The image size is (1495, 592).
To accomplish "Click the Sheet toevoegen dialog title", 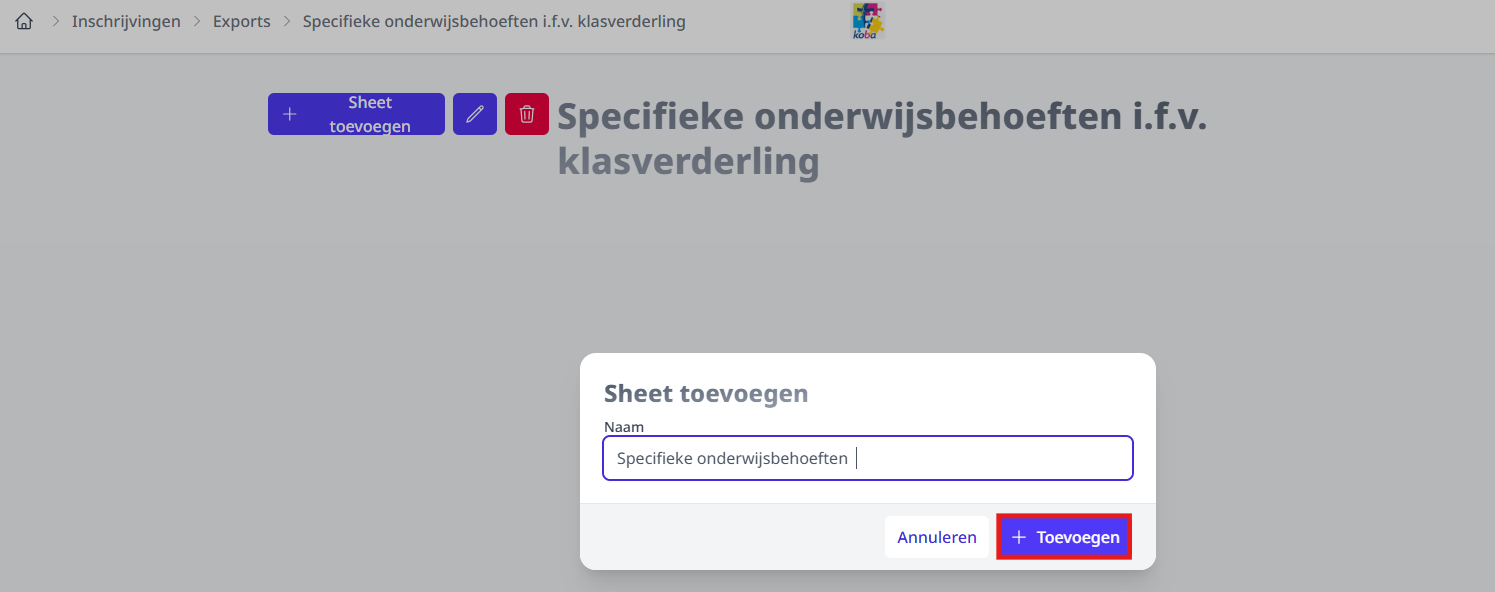I will click(706, 393).
